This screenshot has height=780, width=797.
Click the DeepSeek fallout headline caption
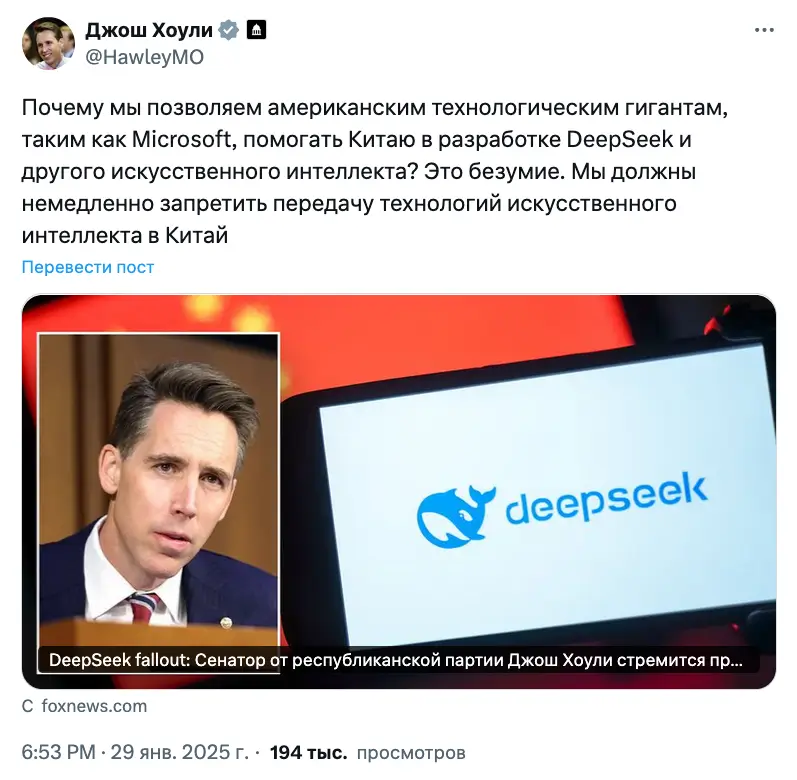click(x=396, y=660)
